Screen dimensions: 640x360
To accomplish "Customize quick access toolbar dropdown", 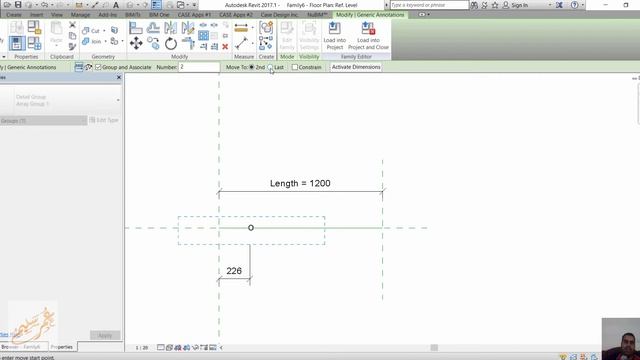I will pos(194,5).
